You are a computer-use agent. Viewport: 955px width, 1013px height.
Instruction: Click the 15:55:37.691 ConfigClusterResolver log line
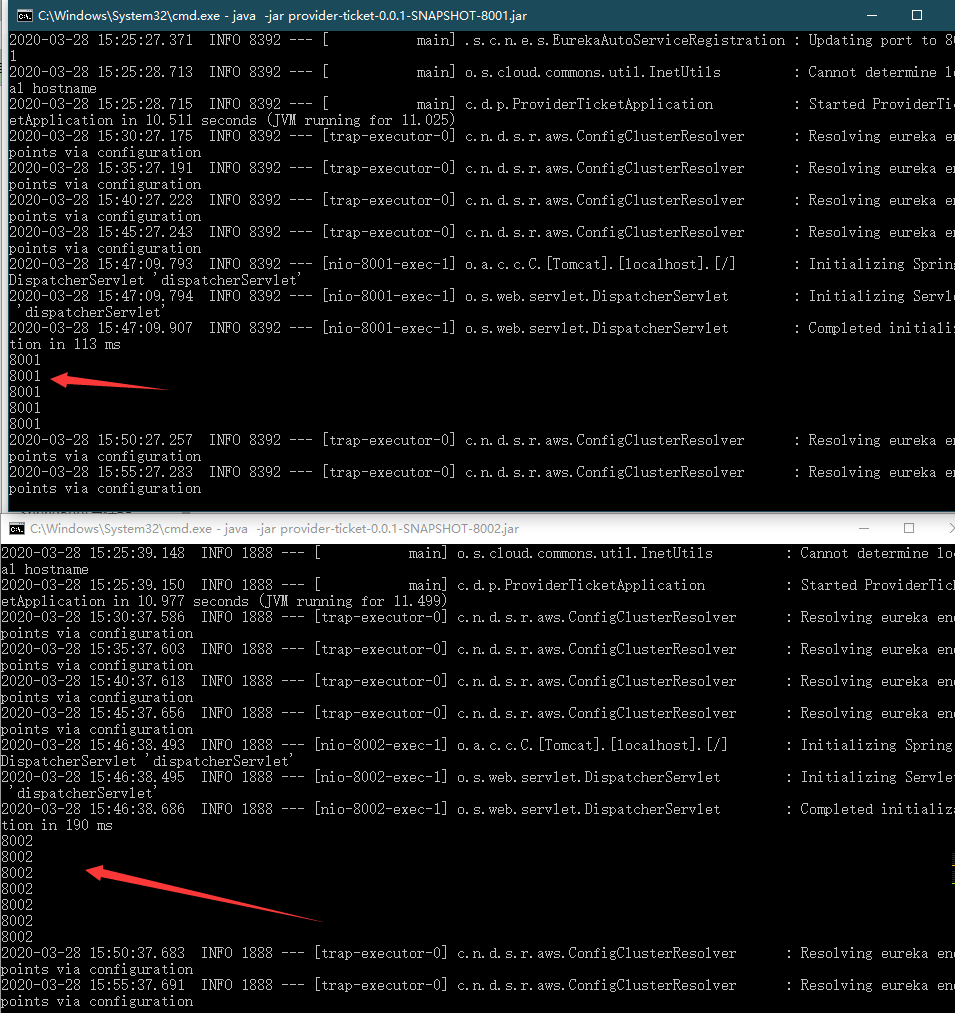coord(400,985)
